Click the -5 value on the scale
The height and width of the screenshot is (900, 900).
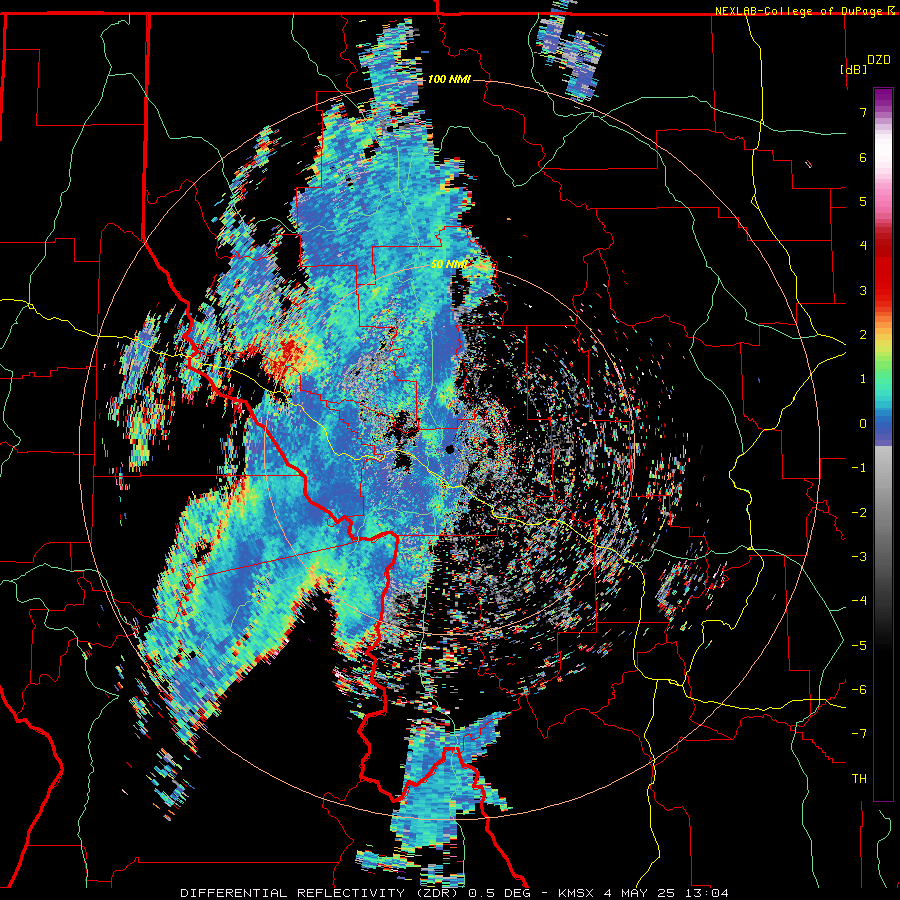[x=859, y=645]
